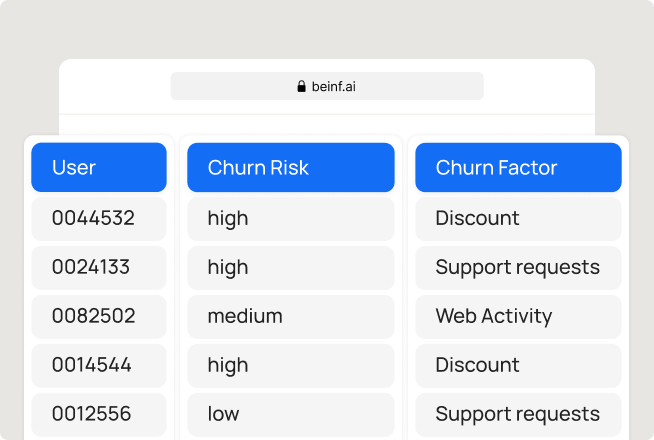Select the low churn risk cell
The width and height of the screenshot is (654, 440).
[290, 414]
